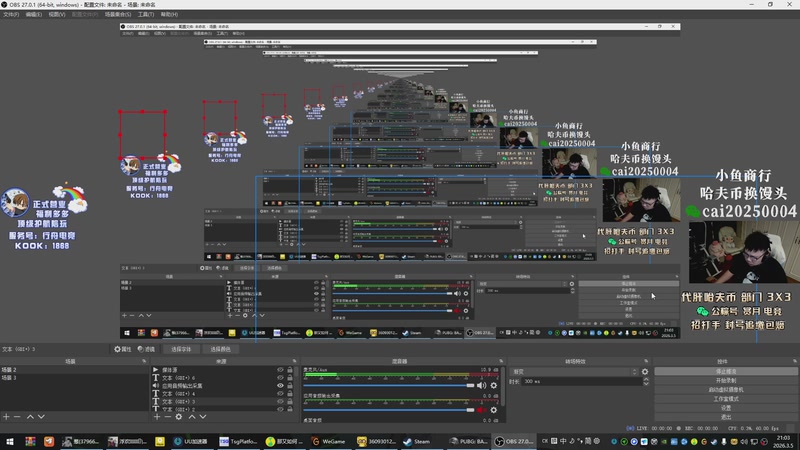This screenshot has height=450, width=800.
Task: Remove the selected source with the minus icon
Action: coord(167,416)
